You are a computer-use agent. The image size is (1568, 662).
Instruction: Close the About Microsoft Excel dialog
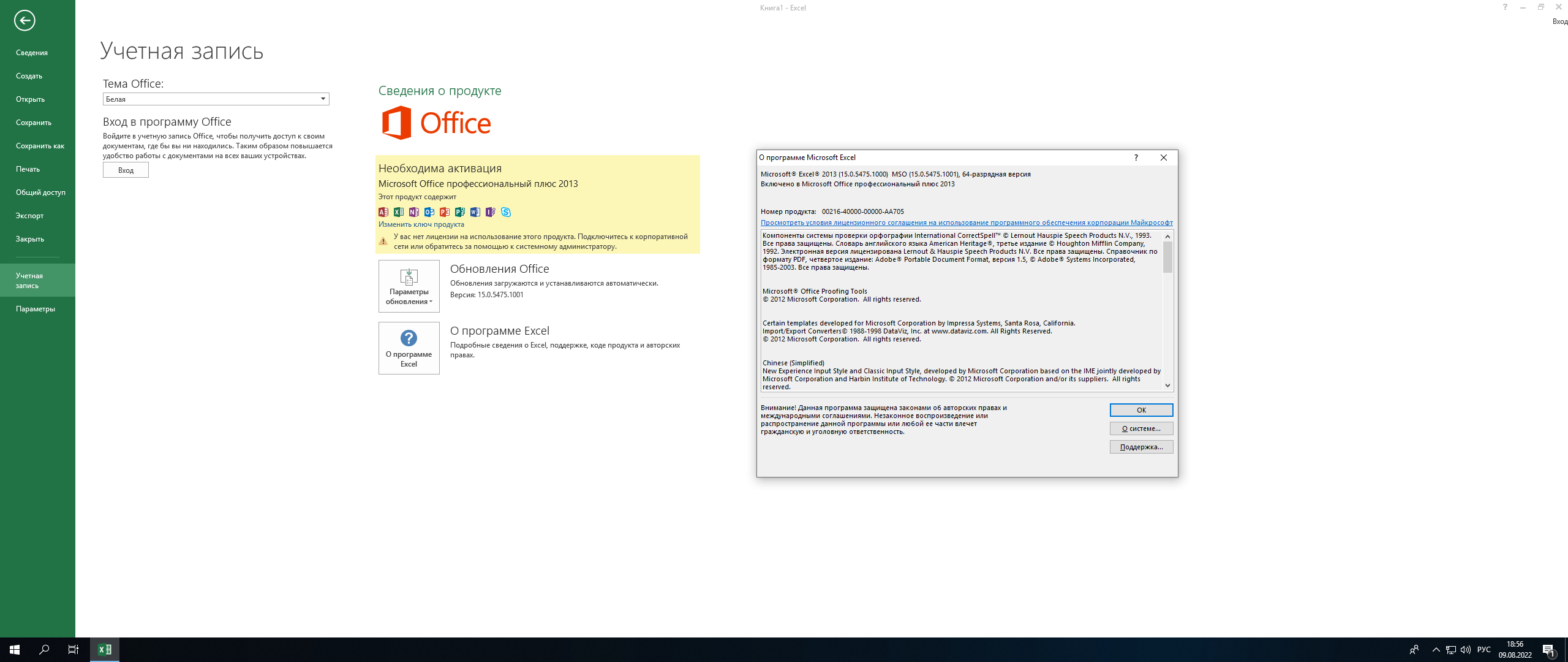point(1164,158)
